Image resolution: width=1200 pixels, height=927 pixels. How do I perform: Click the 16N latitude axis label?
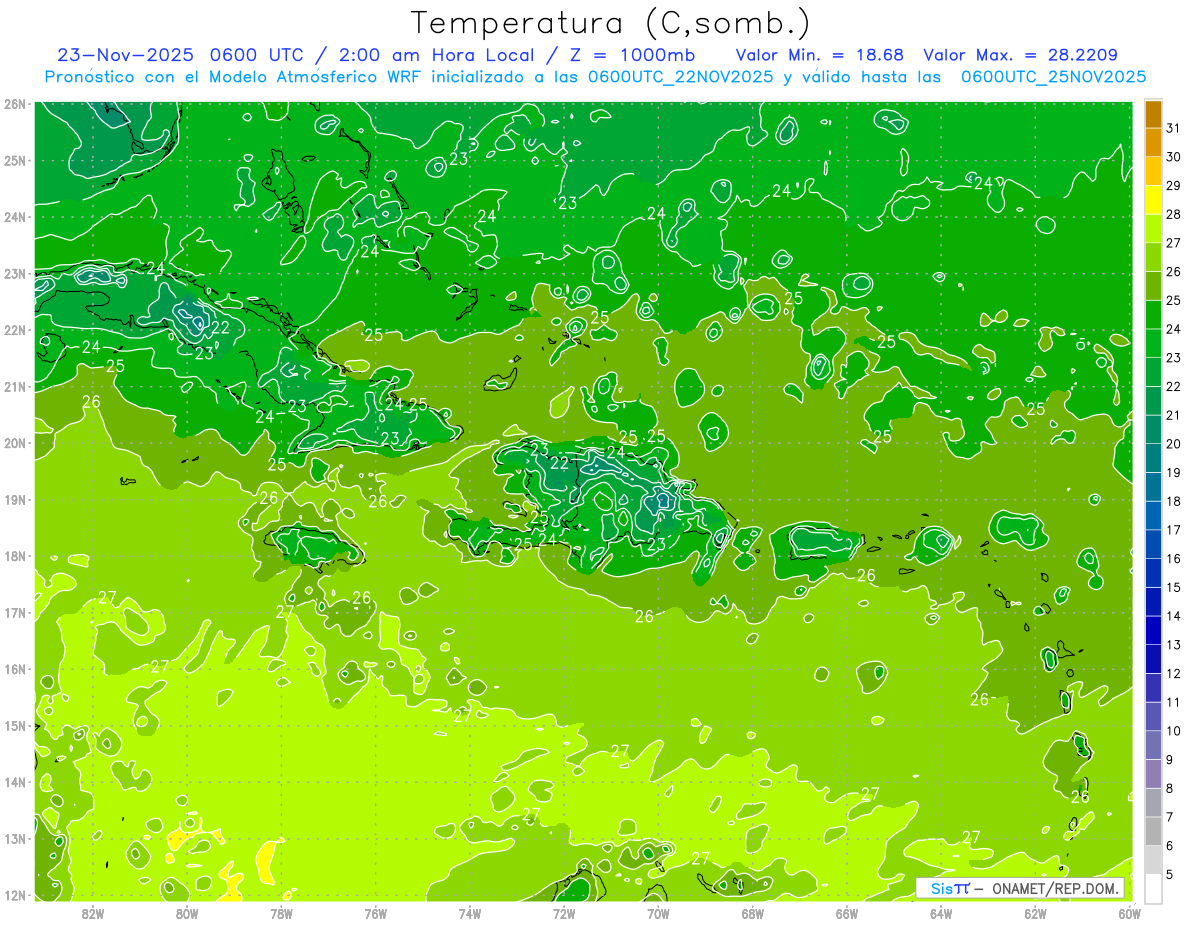coord(15,669)
